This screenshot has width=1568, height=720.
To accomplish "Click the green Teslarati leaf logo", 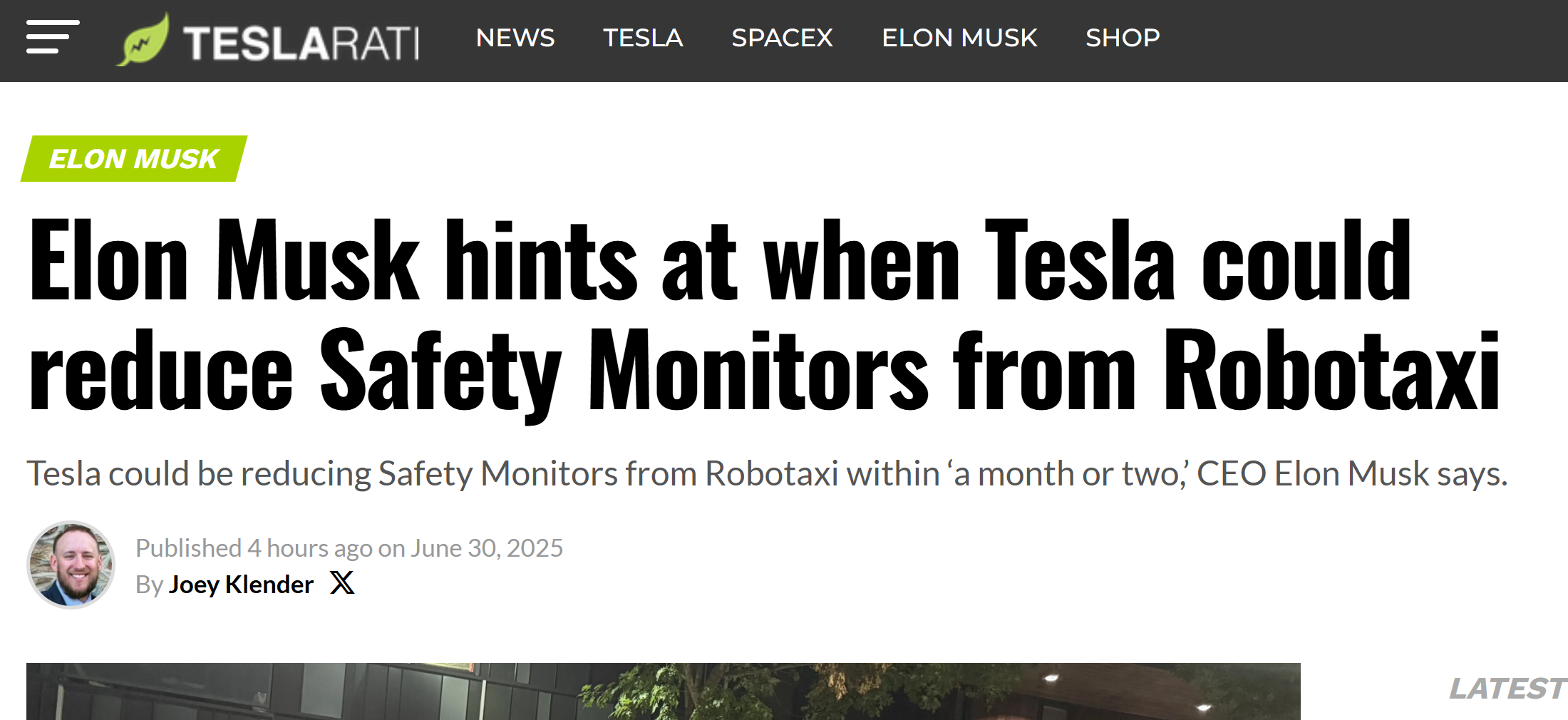I will [x=143, y=41].
